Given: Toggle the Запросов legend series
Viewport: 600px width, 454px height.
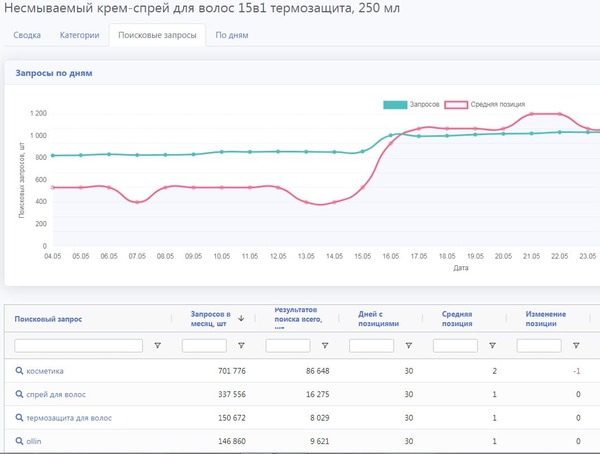Looking at the screenshot, I should pos(411,104).
